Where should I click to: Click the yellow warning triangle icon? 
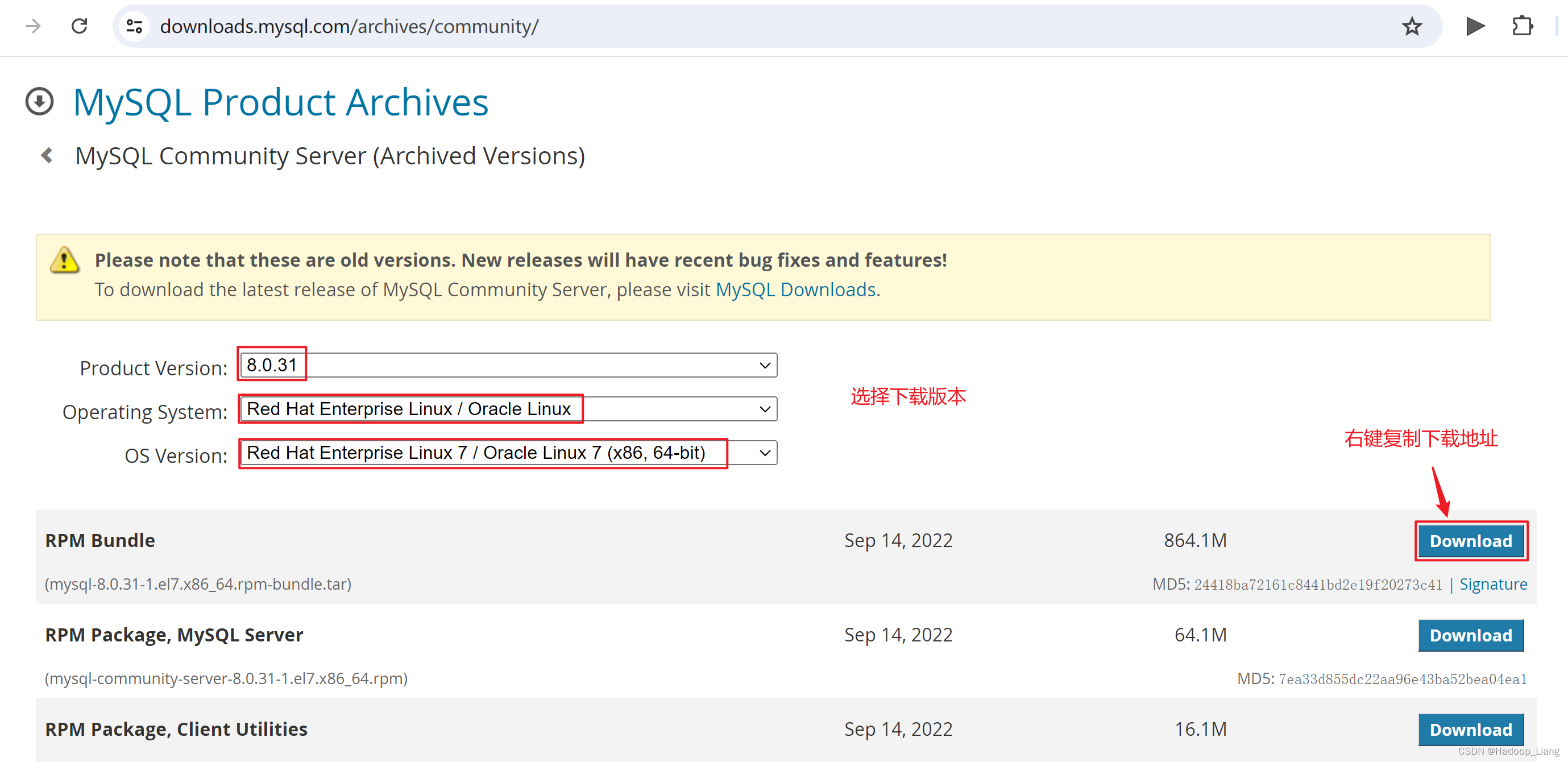click(x=64, y=260)
